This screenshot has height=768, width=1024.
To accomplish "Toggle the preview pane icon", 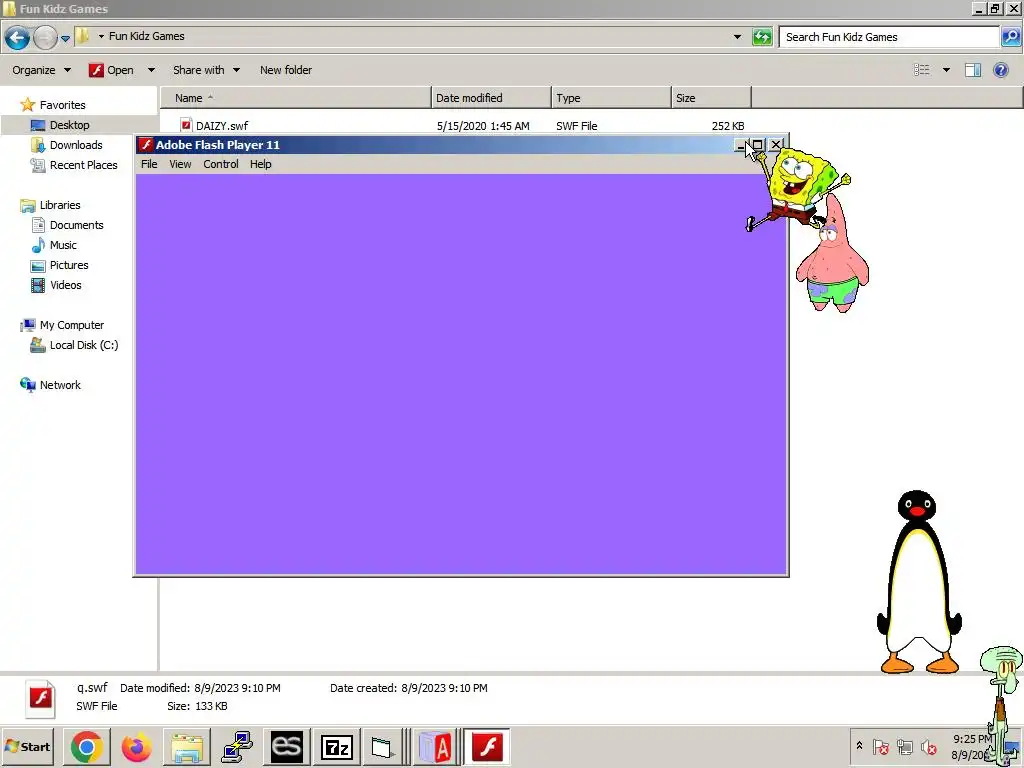I will pos(973,70).
